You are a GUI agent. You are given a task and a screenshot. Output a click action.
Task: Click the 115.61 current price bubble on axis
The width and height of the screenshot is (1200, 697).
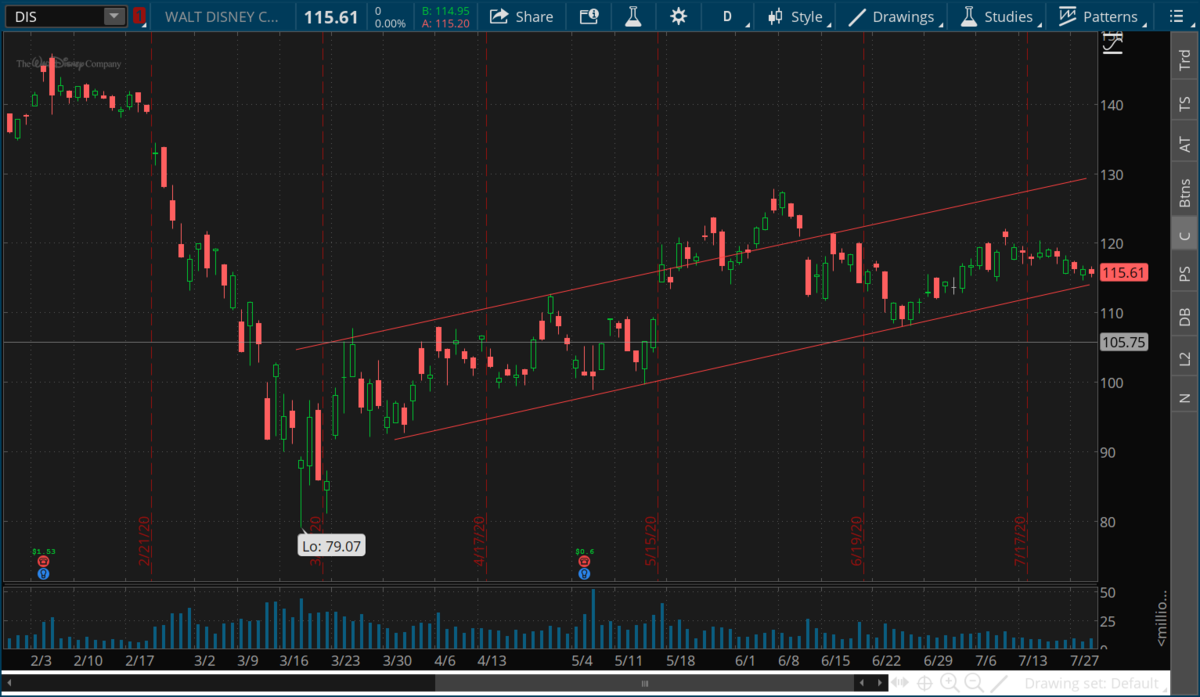pyautogui.click(x=1124, y=273)
